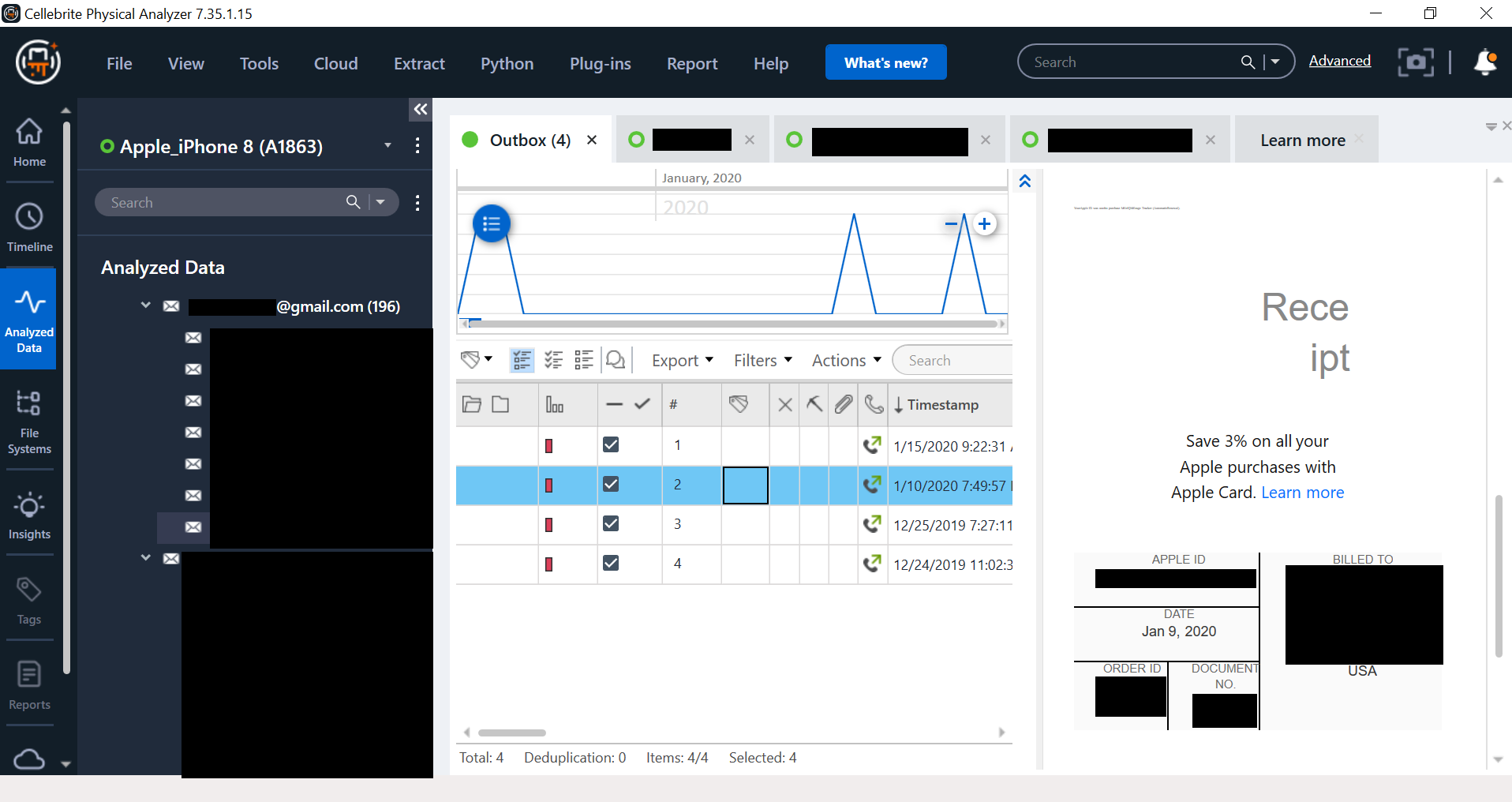Click the open folder column icon

pyautogui.click(x=472, y=404)
